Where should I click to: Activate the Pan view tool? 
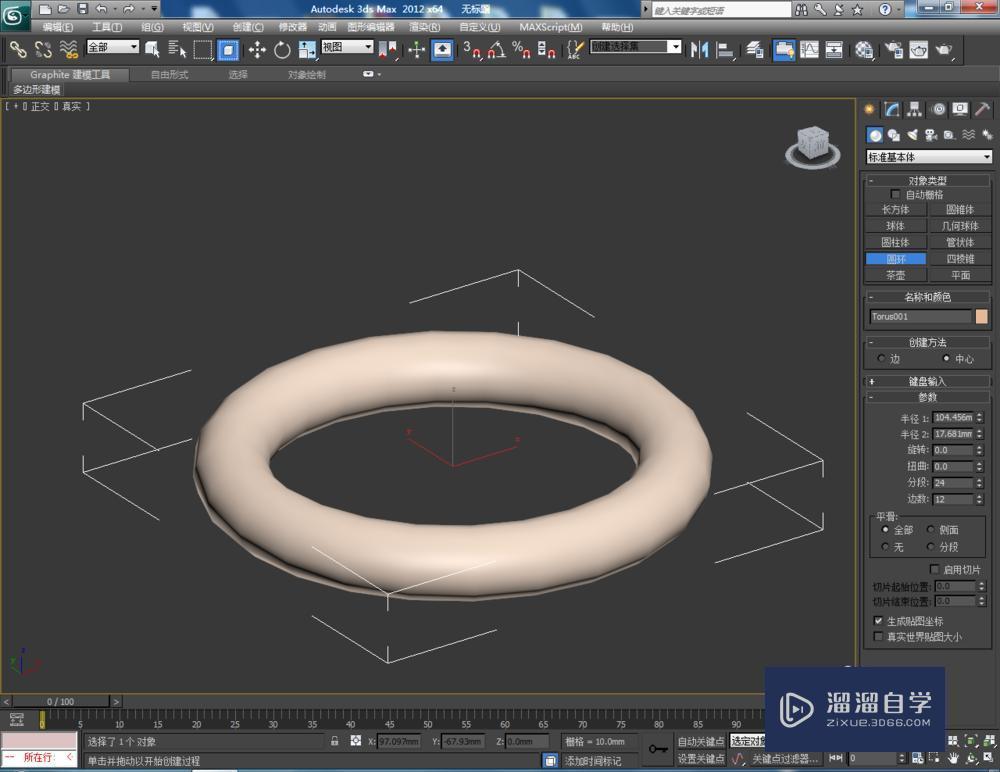(x=953, y=758)
